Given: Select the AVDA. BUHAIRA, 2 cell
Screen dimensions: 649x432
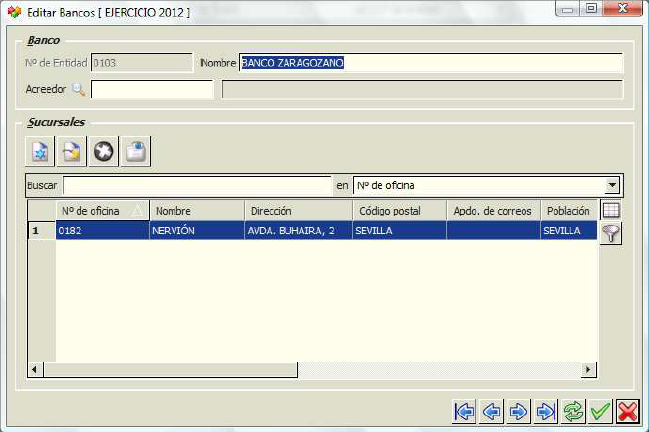Looking at the screenshot, I should (x=298, y=230).
